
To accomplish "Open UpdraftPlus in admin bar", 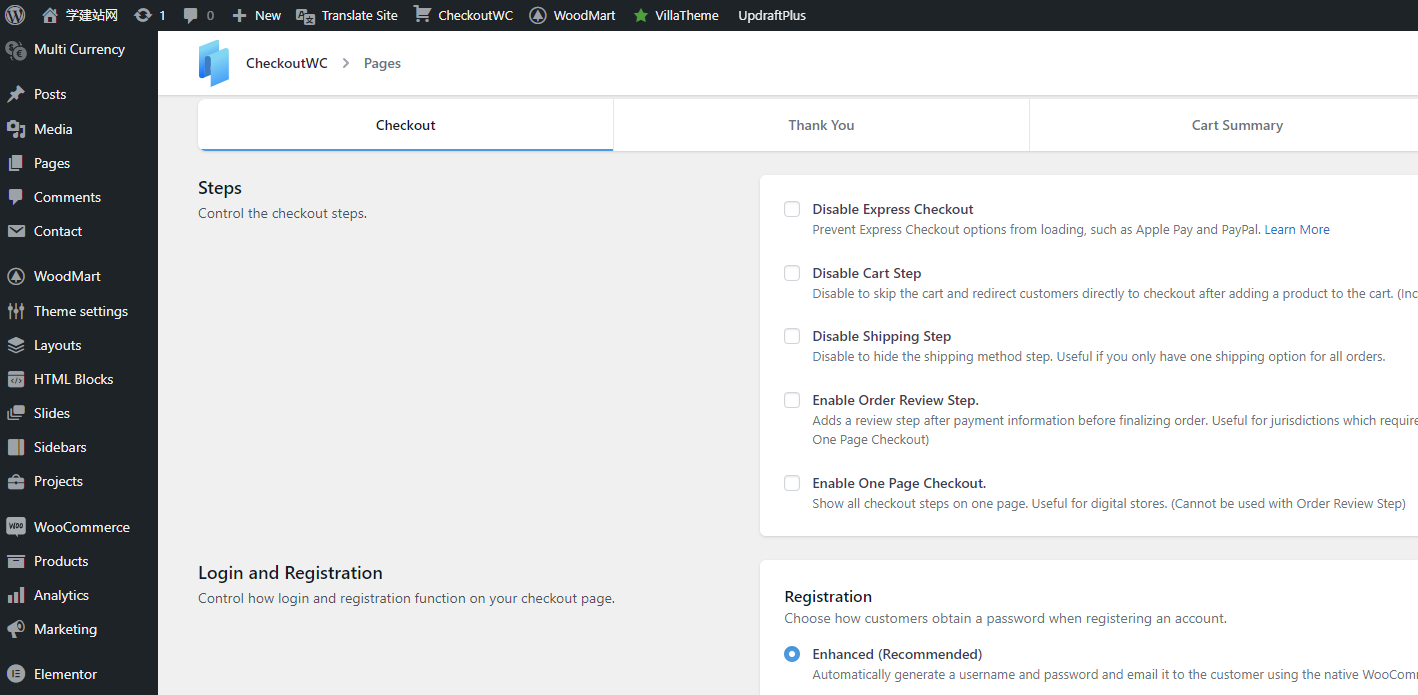I will [x=772, y=15].
